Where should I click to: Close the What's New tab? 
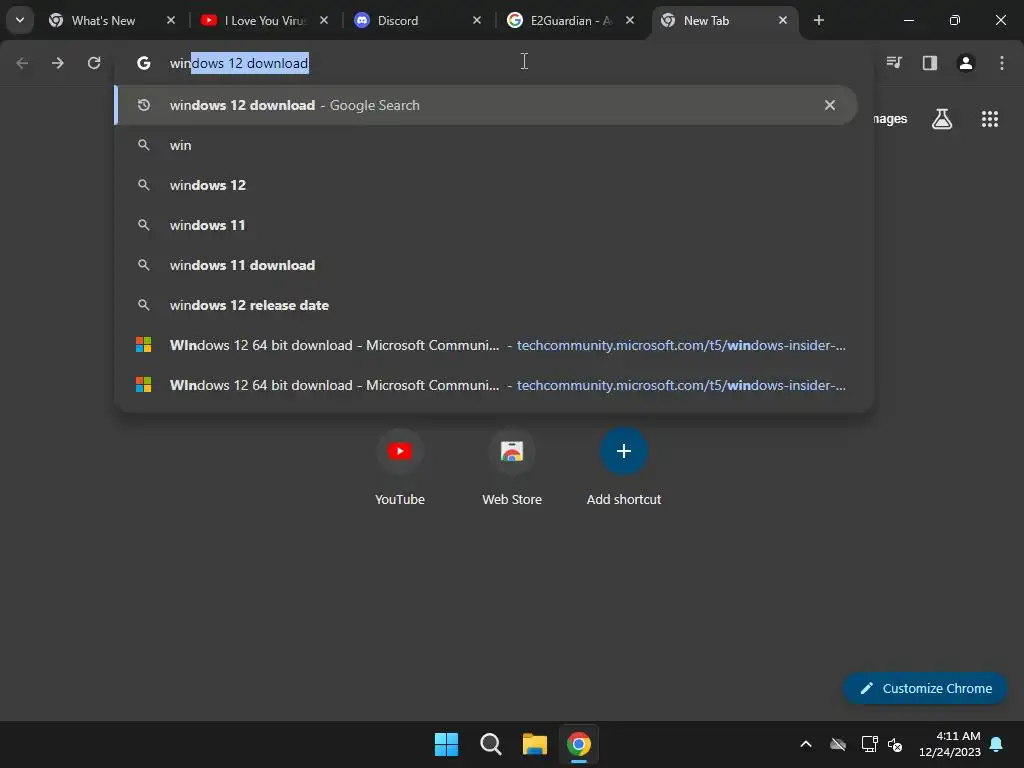click(x=171, y=20)
